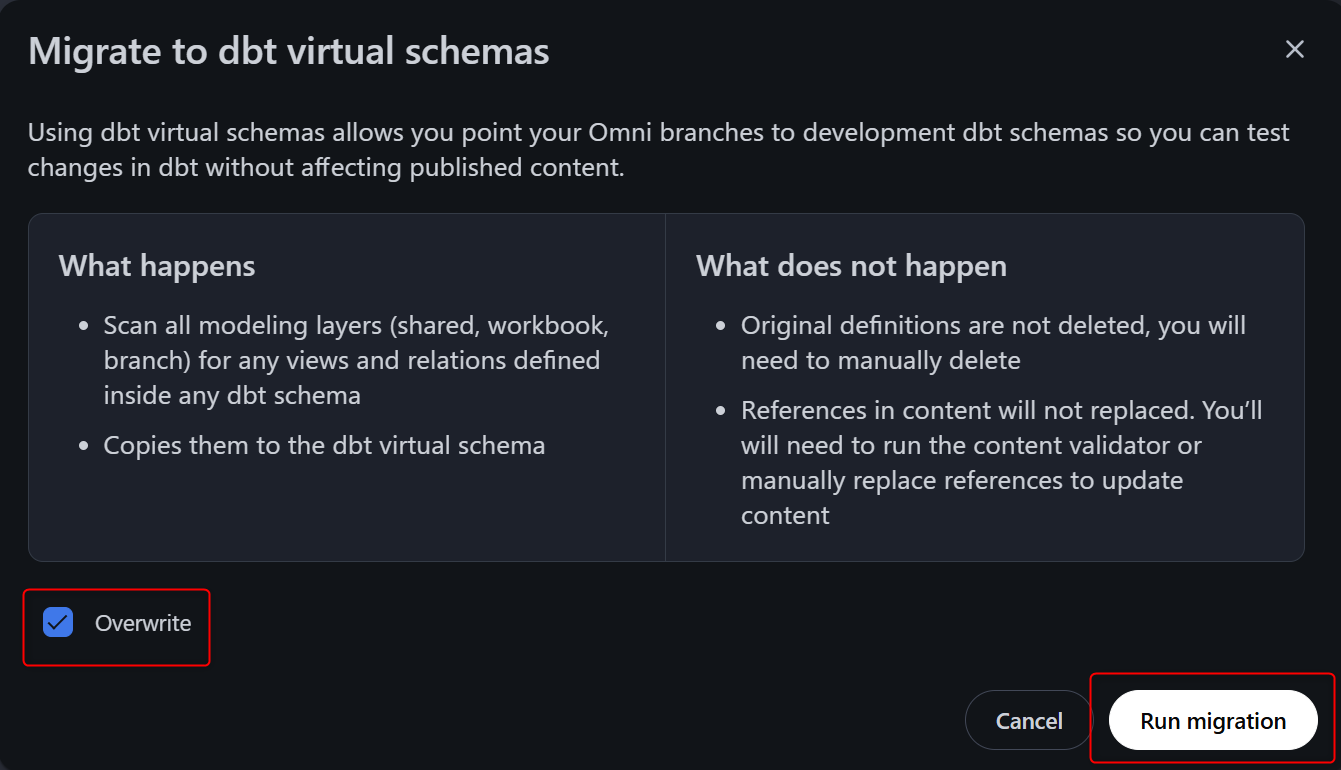Click the Overwrite checkbox label text
Viewport: 1341px width, 770px height.
pos(143,624)
